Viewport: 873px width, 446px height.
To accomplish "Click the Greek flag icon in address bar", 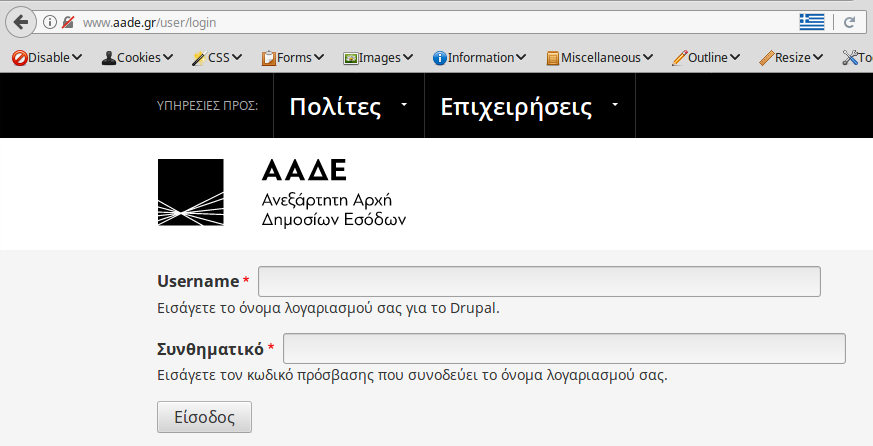I will pyautogui.click(x=812, y=22).
